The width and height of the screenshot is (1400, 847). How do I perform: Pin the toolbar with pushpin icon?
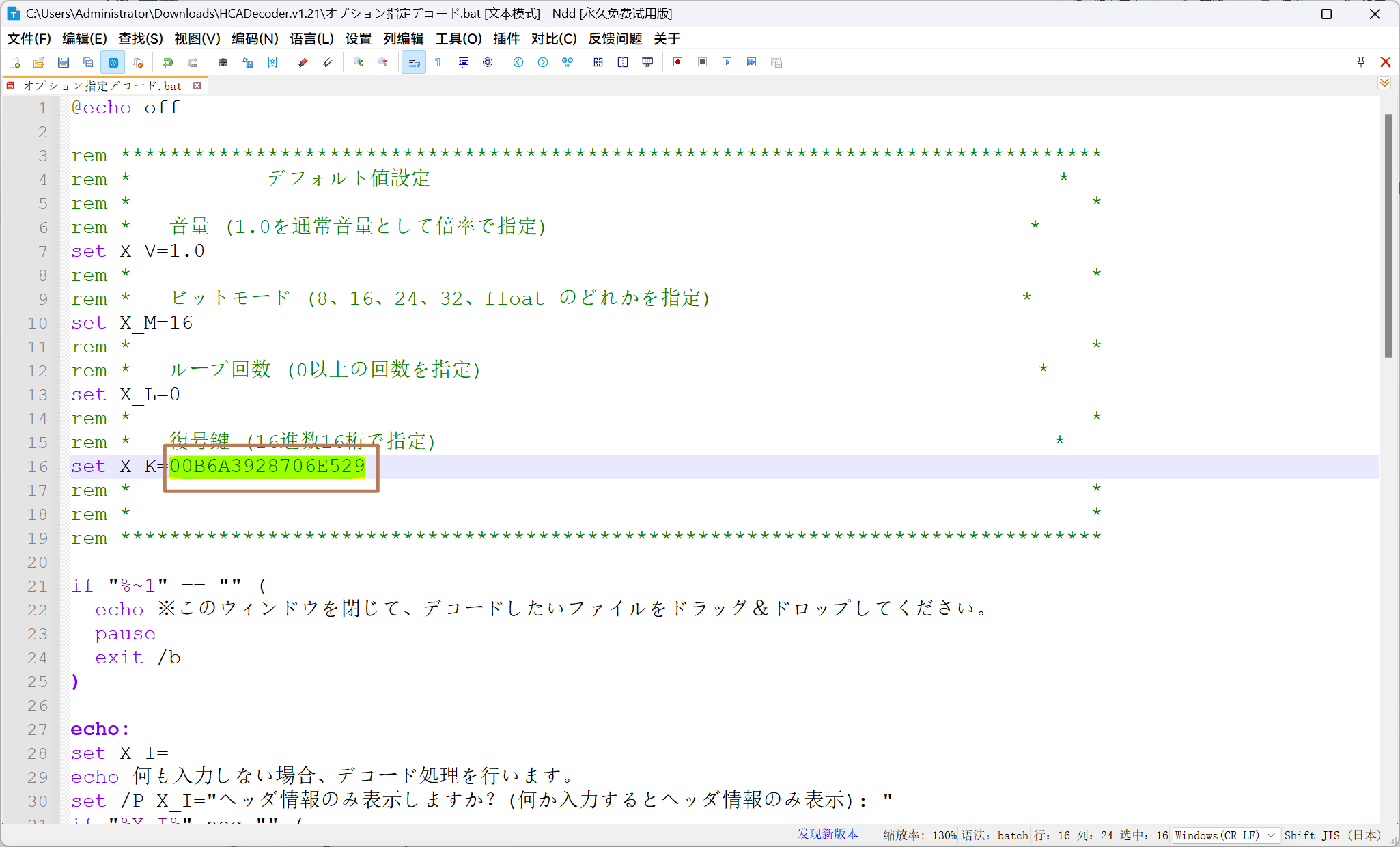1361,62
